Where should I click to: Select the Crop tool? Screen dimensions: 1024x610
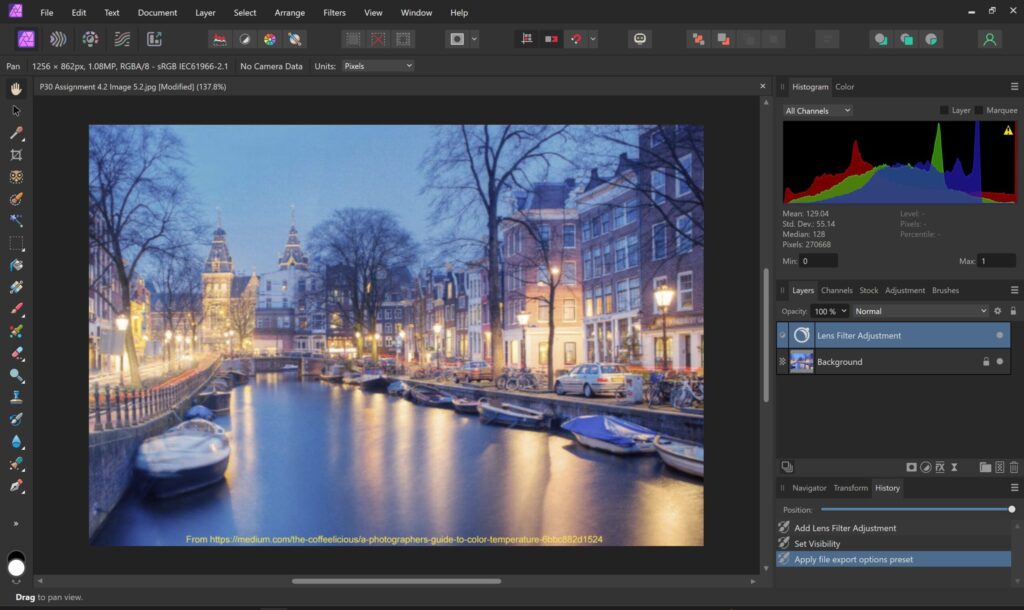pyautogui.click(x=16, y=155)
